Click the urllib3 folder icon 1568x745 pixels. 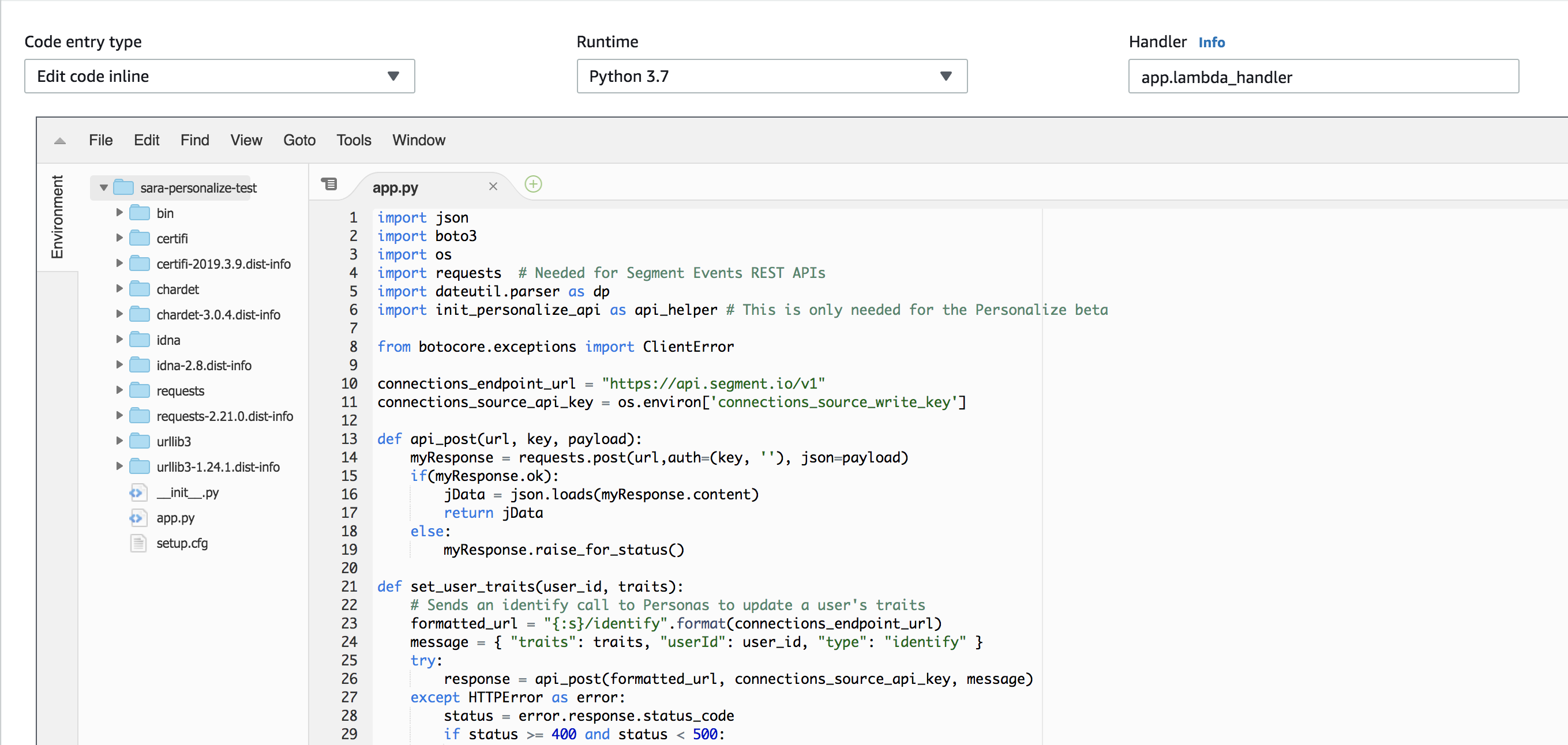(x=140, y=441)
